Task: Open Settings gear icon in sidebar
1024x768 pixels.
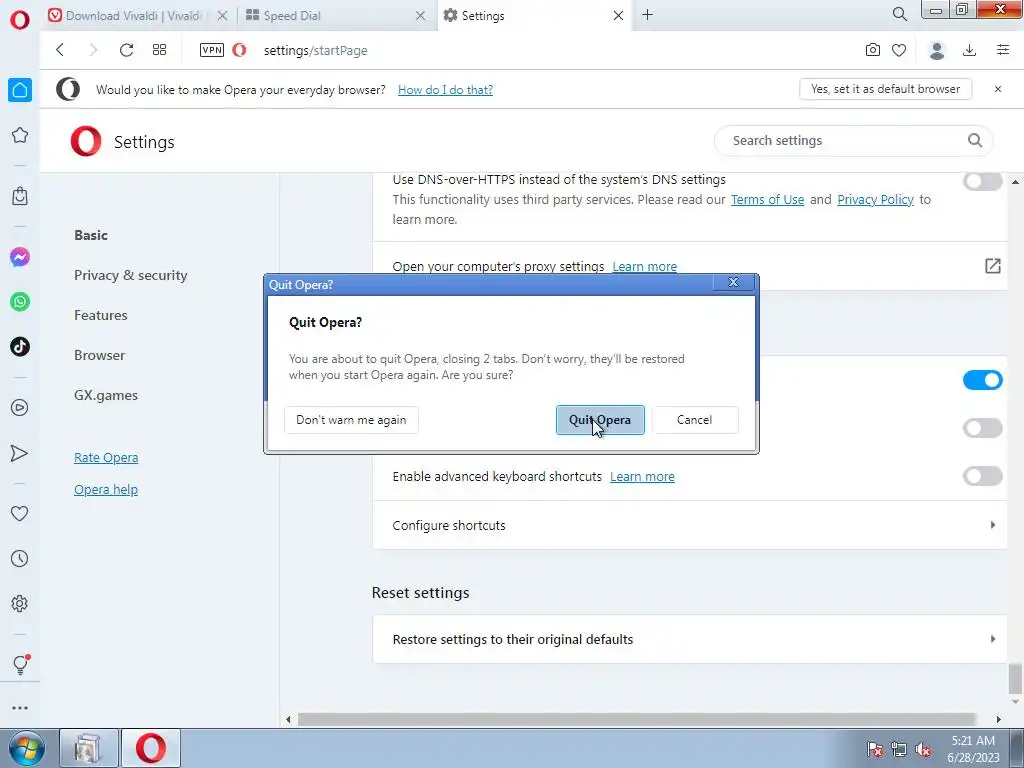Action: click(20, 603)
